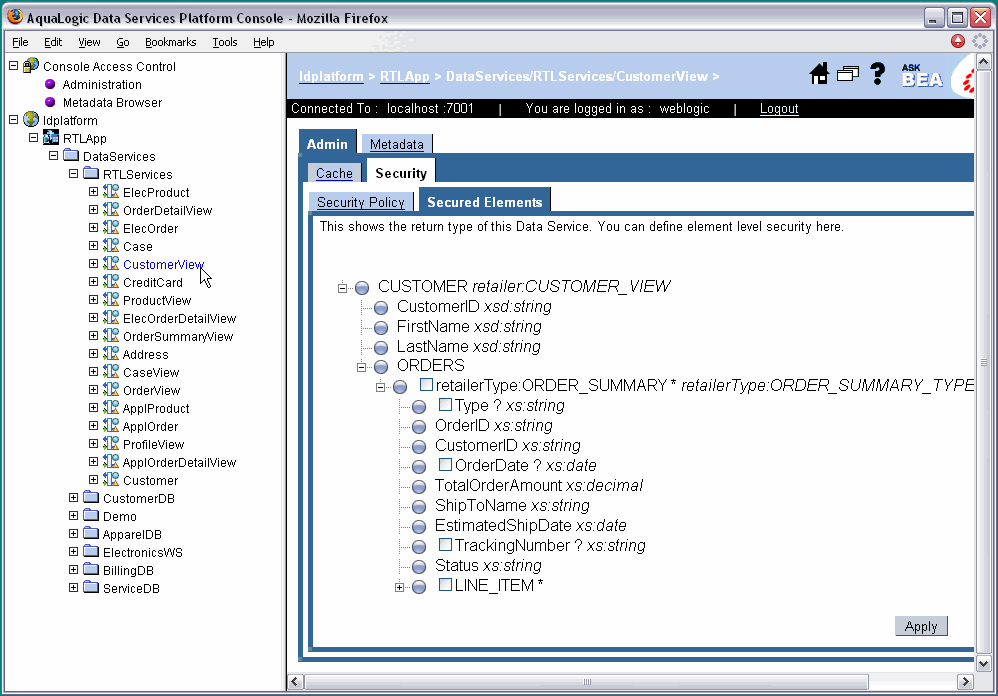The image size is (998, 696).
Task: Select ApplOrderDetailView in the tree
Action: [x=179, y=462]
